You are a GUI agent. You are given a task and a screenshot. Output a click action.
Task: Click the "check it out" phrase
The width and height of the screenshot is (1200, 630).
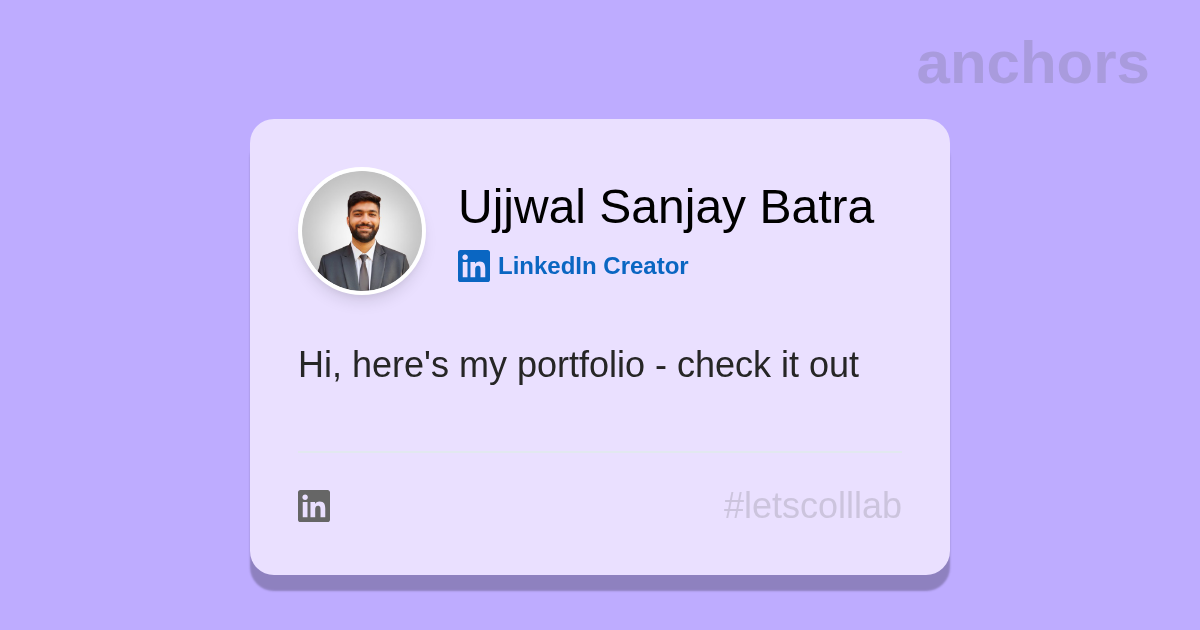coord(767,365)
